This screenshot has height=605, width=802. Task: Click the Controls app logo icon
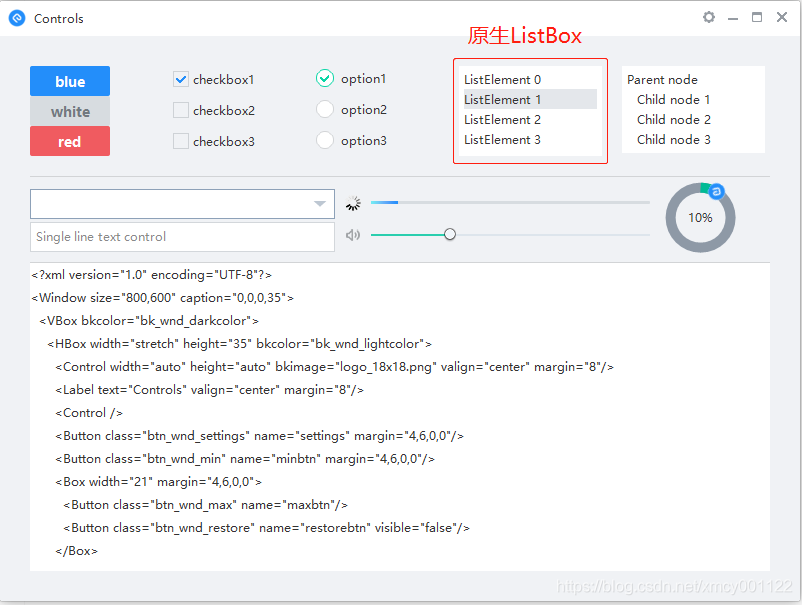(17, 18)
